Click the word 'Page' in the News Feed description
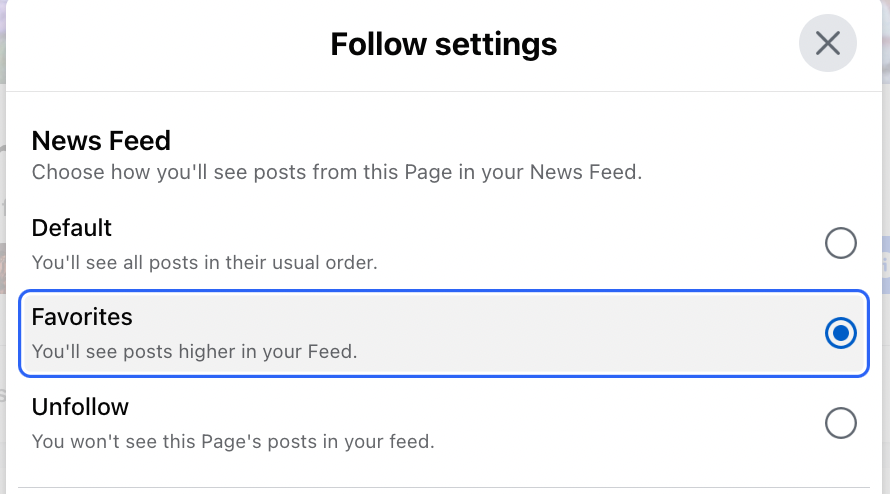 point(428,173)
